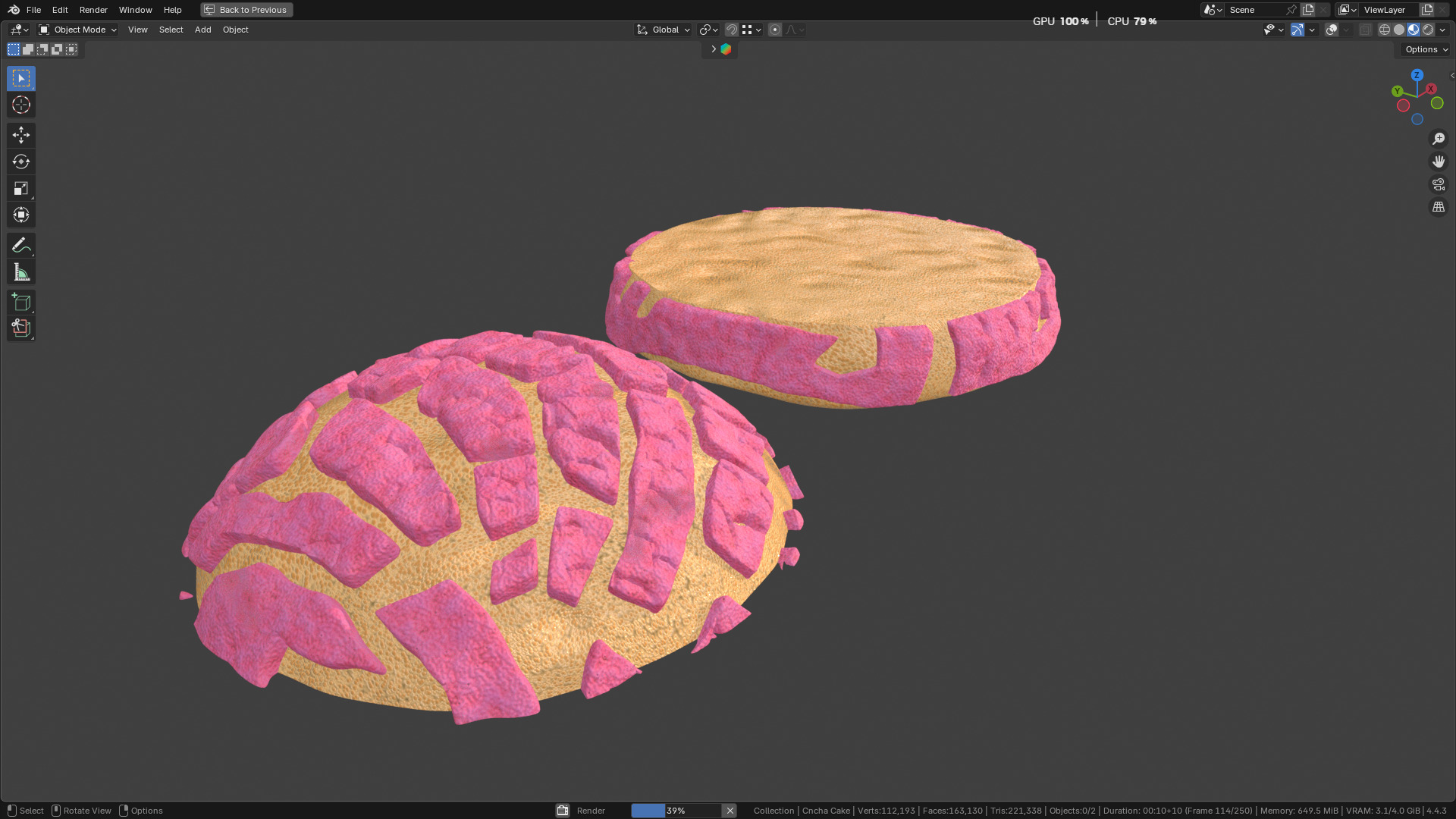Toggle the snapping magnet
1456x819 pixels.
[x=732, y=30]
